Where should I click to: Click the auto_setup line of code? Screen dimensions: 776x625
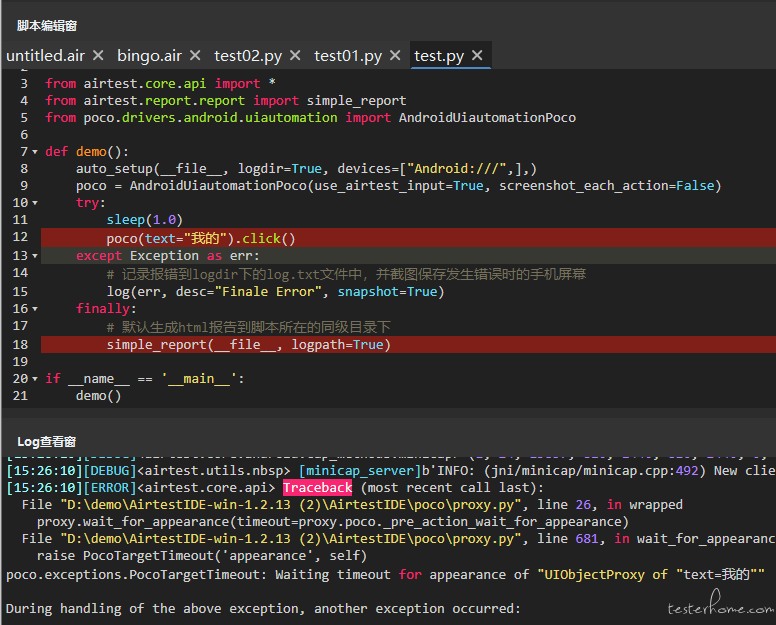click(306, 169)
